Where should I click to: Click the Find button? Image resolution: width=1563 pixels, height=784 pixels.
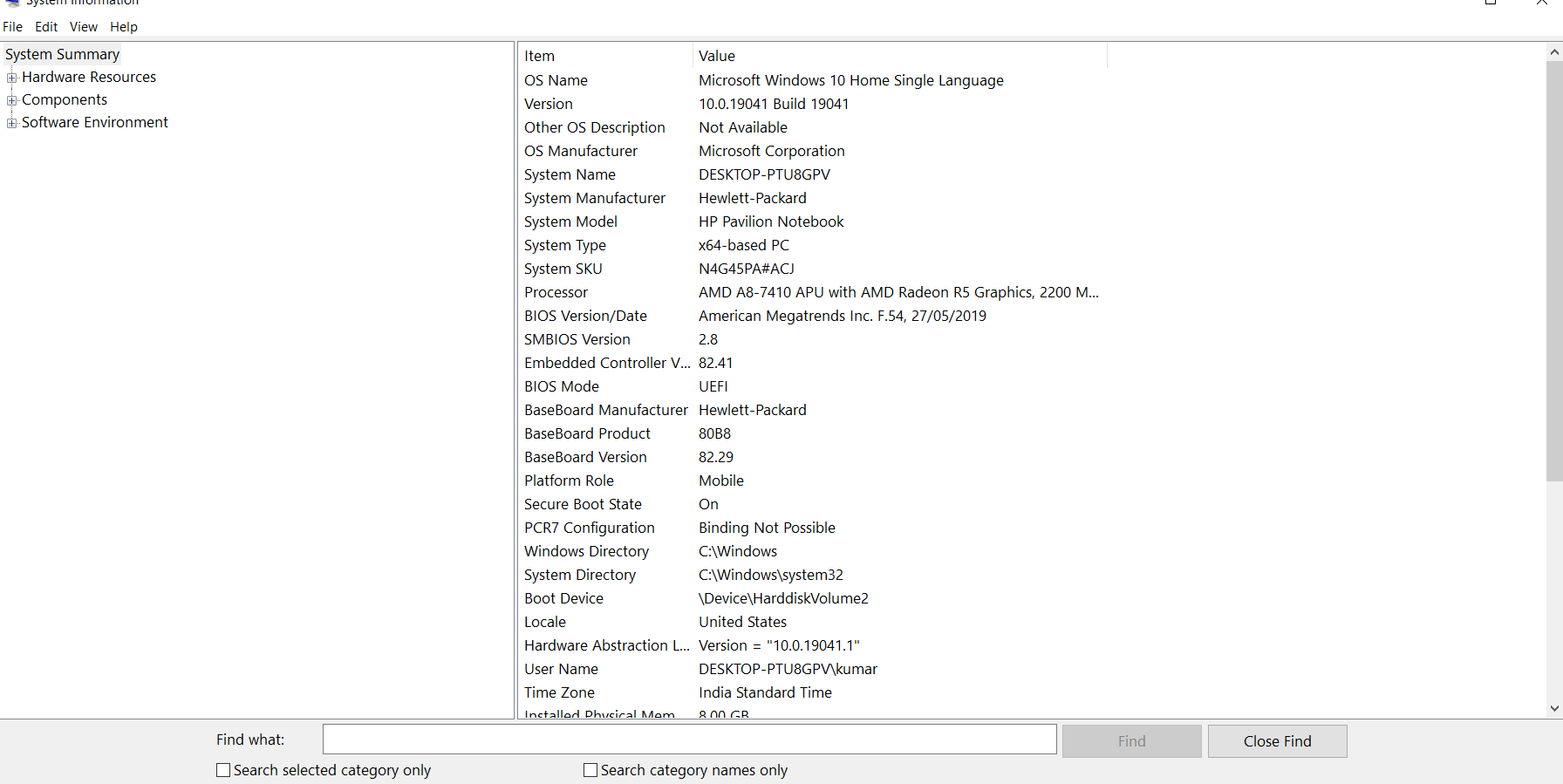click(x=1132, y=741)
